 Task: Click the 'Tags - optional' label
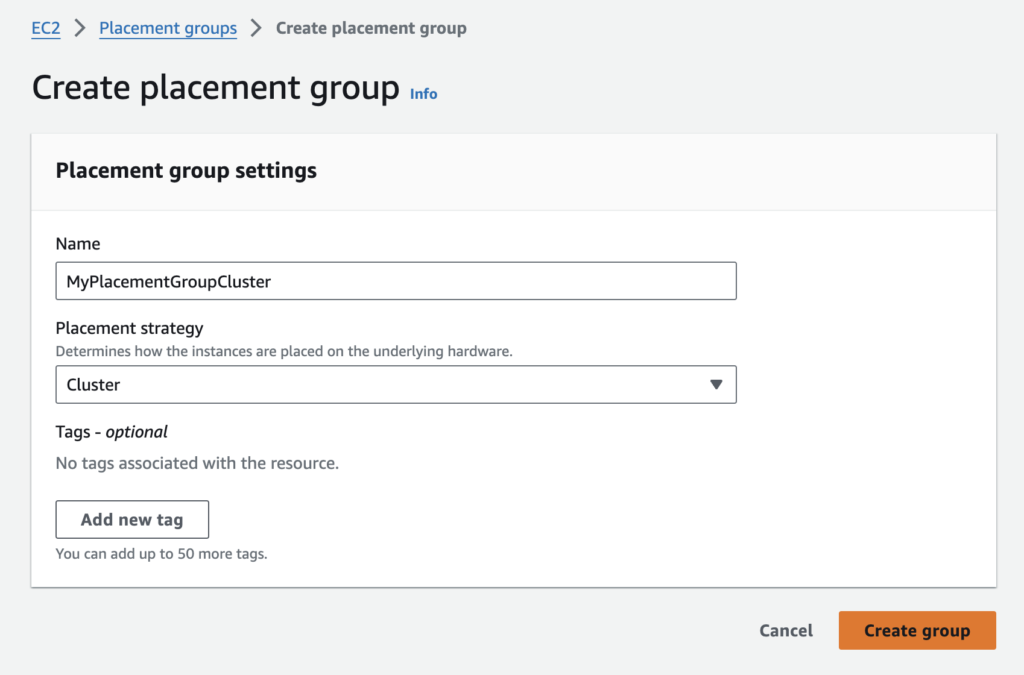(x=111, y=432)
